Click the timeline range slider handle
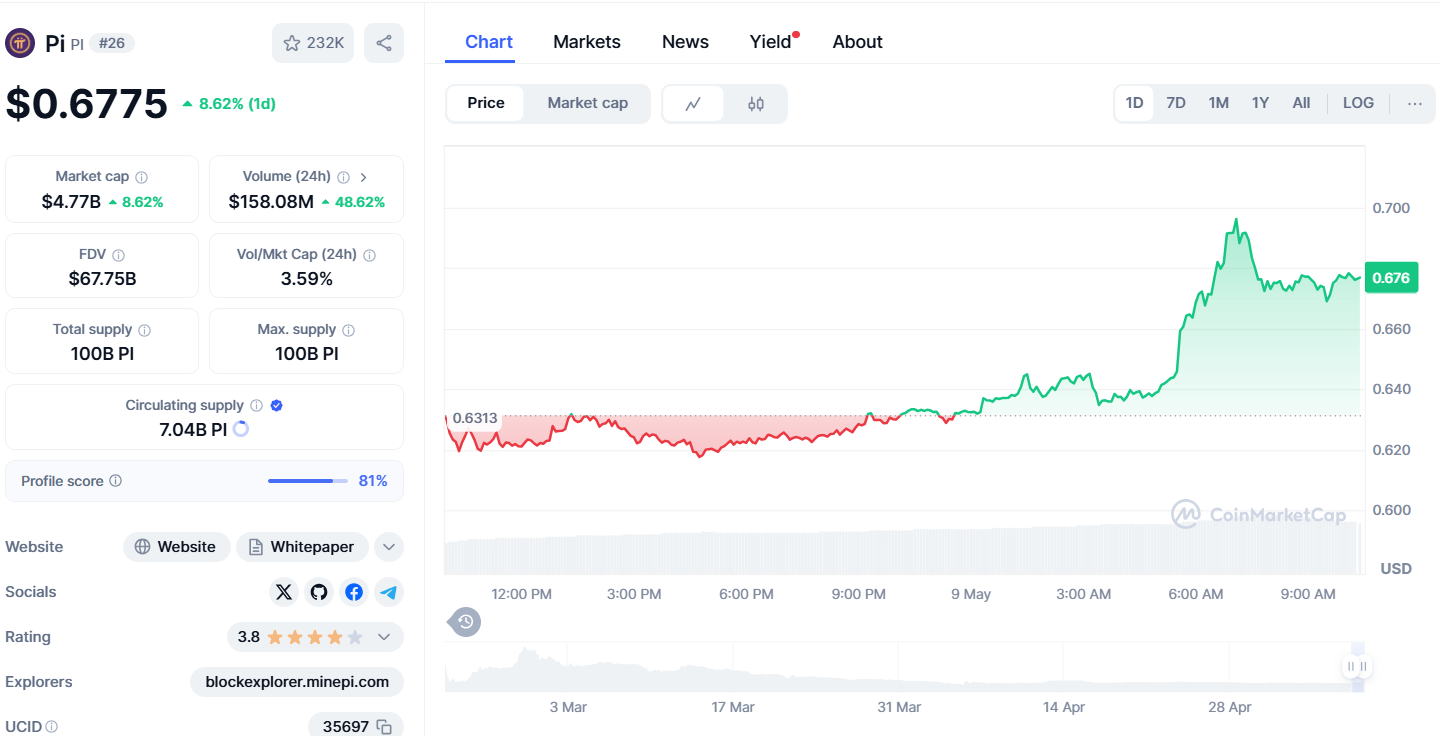Screen dimensions: 1440x736 (x=1357, y=666)
